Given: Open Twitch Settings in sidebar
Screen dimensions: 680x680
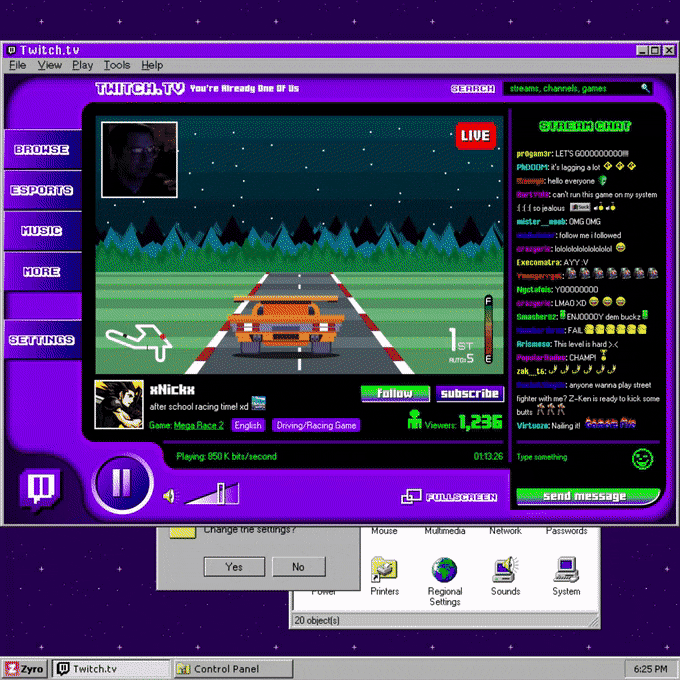Looking at the screenshot, I should (x=42, y=340).
